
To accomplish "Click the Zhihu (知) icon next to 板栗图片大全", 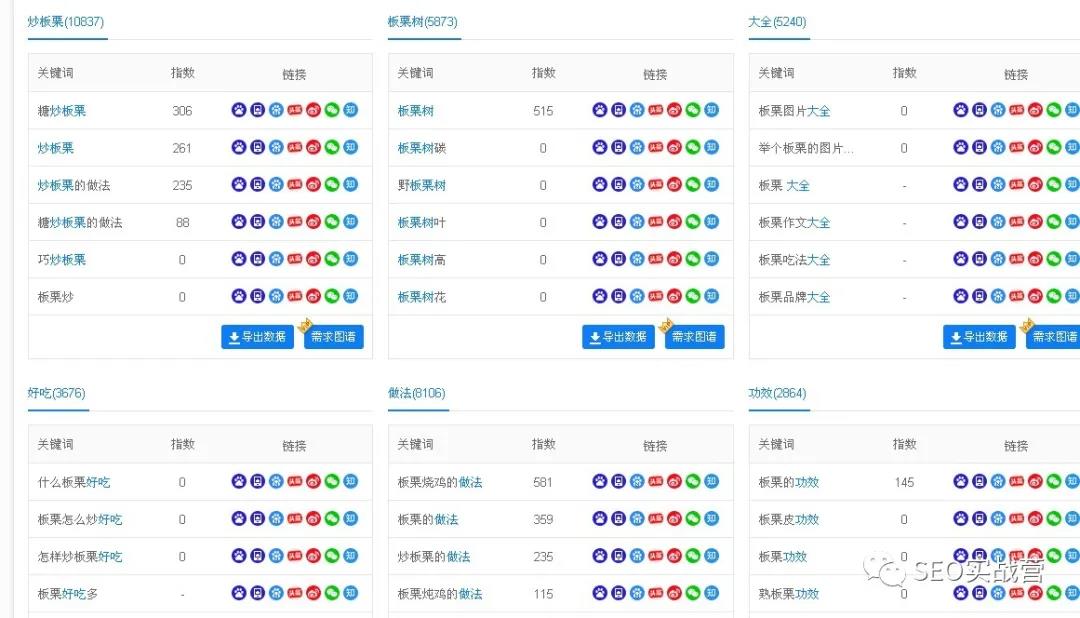I will 1072,111.
